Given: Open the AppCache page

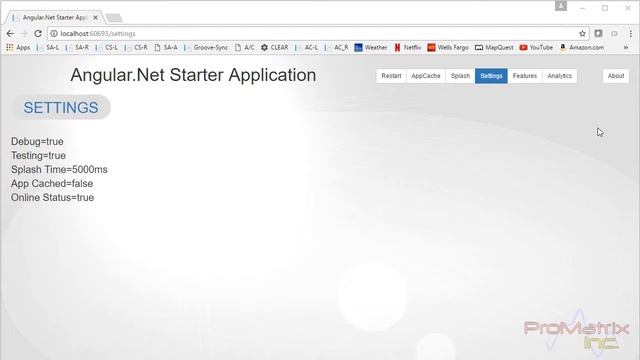Looking at the screenshot, I should click(x=426, y=76).
